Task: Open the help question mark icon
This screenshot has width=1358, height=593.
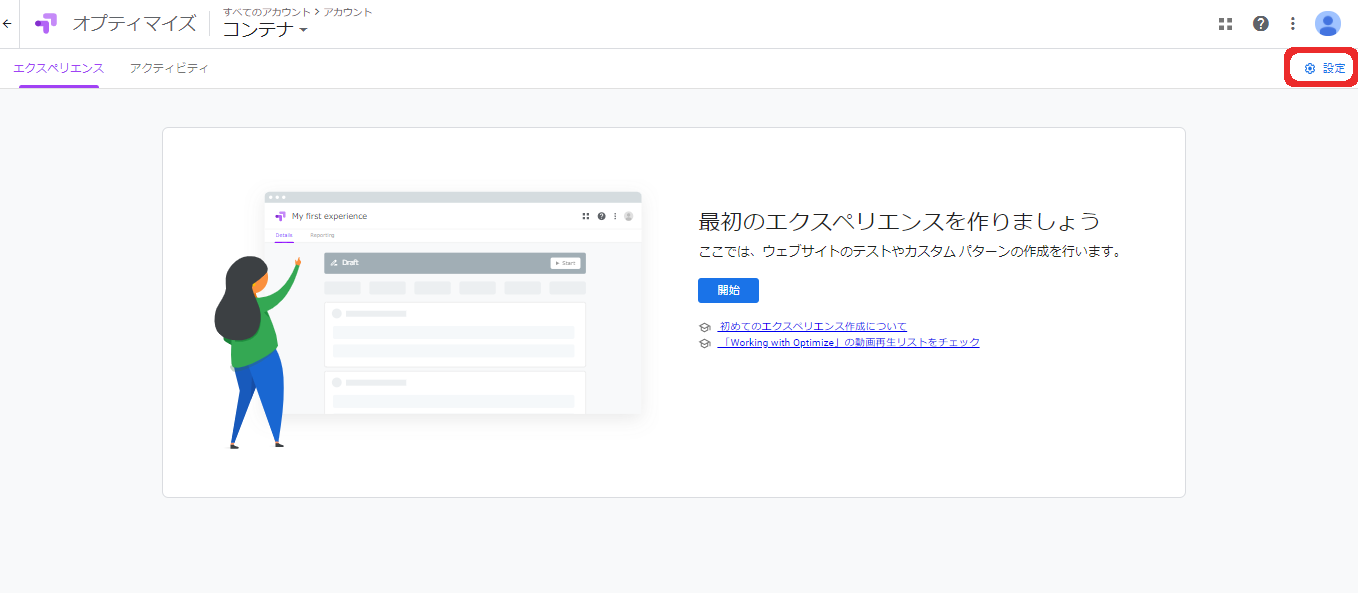Action: tap(1261, 23)
